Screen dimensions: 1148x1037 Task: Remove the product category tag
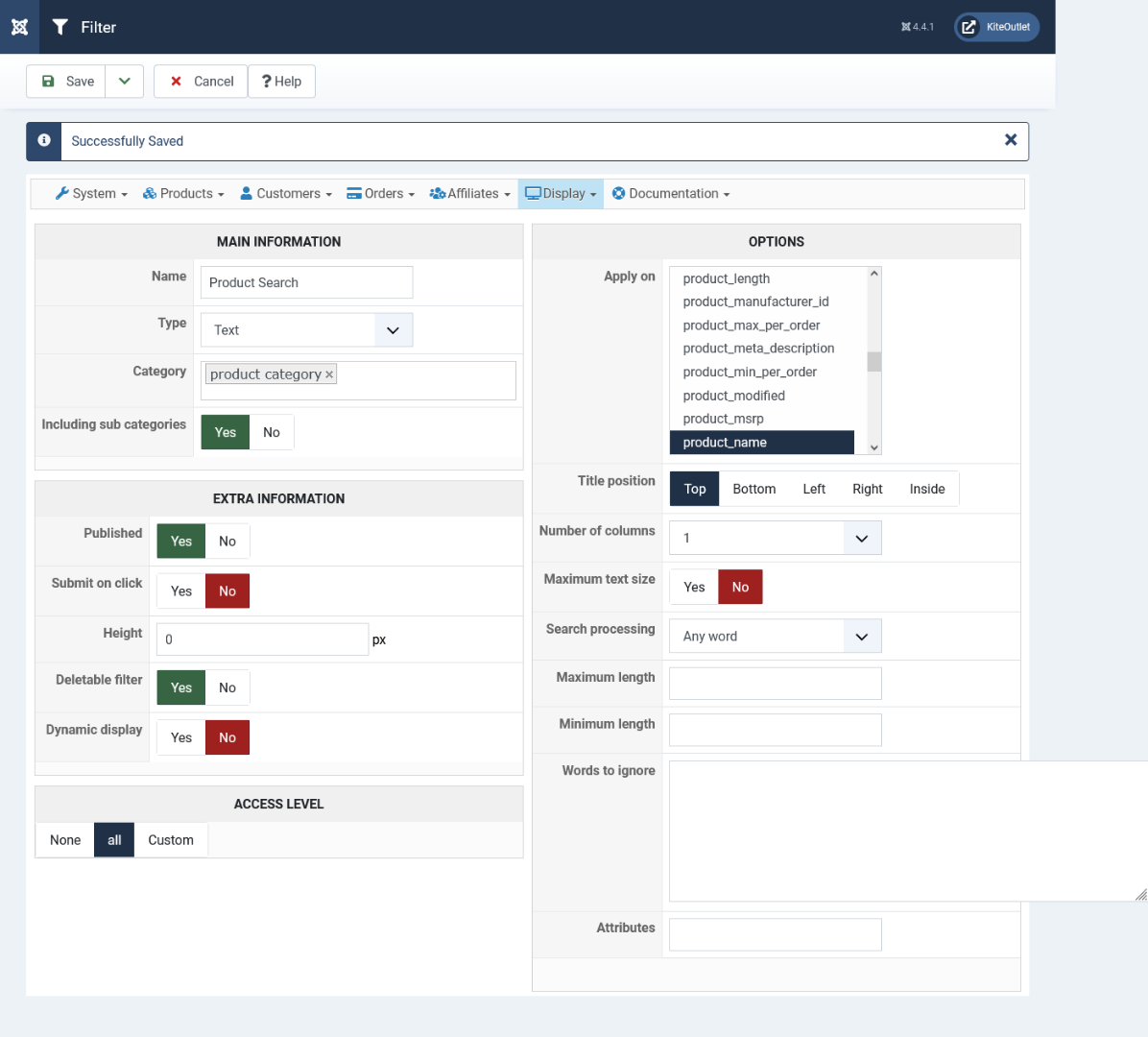click(329, 375)
